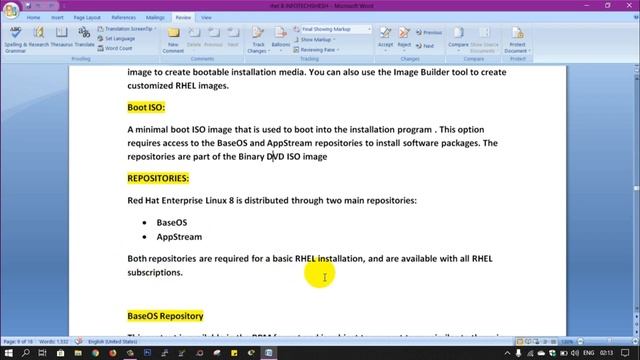Viewport: 640px width, 360px height.
Task: Select the Review tab
Action: pos(183,18)
